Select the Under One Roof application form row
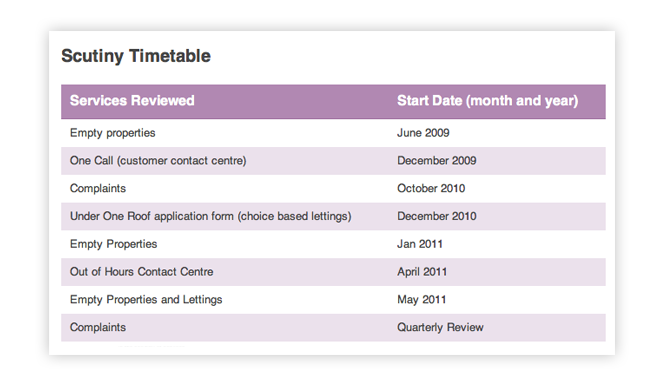664x387 pixels. [x=333, y=216]
